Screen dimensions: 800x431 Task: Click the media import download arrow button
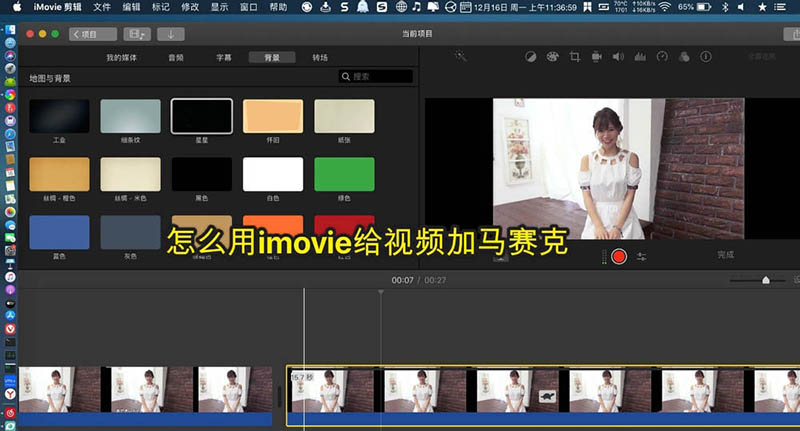click(170, 34)
